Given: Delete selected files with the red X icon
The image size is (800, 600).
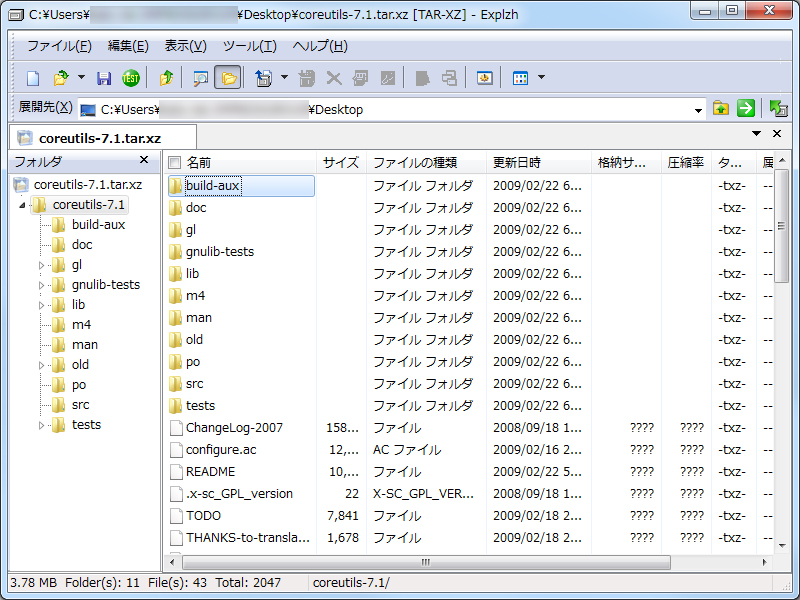Looking at the screenshot, I should point(333,77).
